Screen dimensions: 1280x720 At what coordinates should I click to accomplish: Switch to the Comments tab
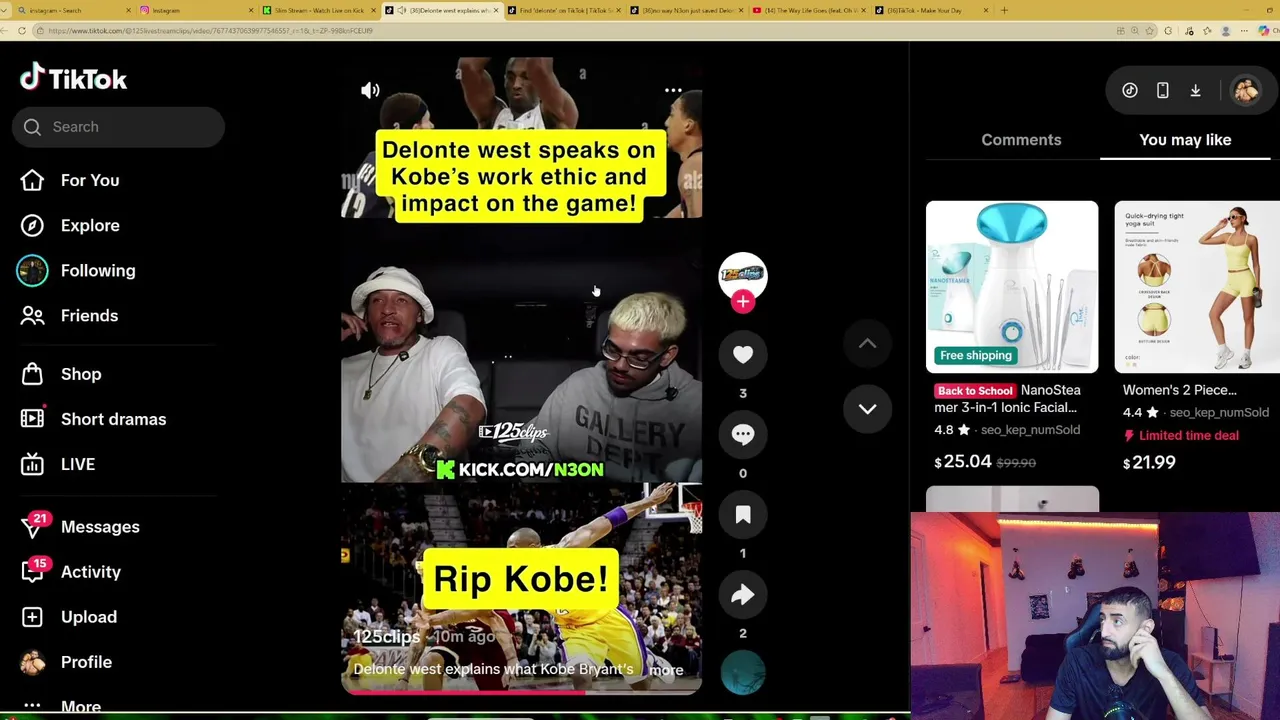tap(1021, 140)
